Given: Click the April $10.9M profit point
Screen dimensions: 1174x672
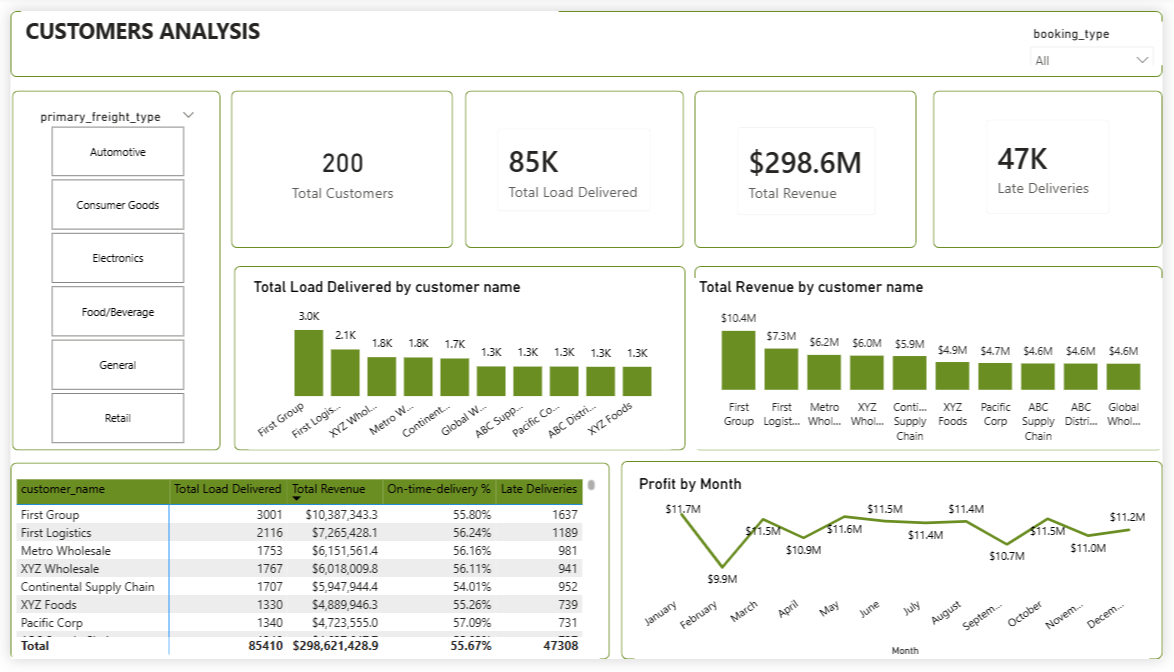Looking at the screenshot, I should pos(803,537).
